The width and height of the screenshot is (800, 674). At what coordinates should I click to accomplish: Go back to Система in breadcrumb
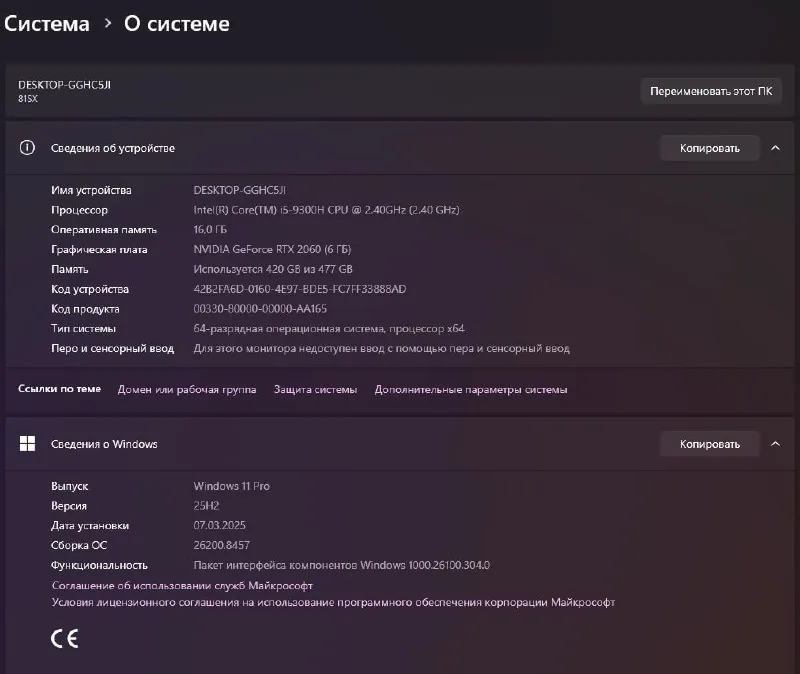pos(47,24)
